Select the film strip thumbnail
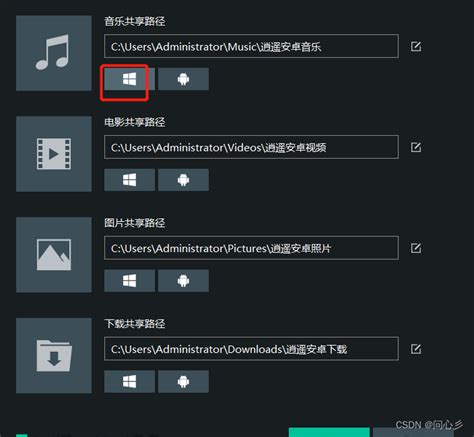474x437 pixels. 54,154
